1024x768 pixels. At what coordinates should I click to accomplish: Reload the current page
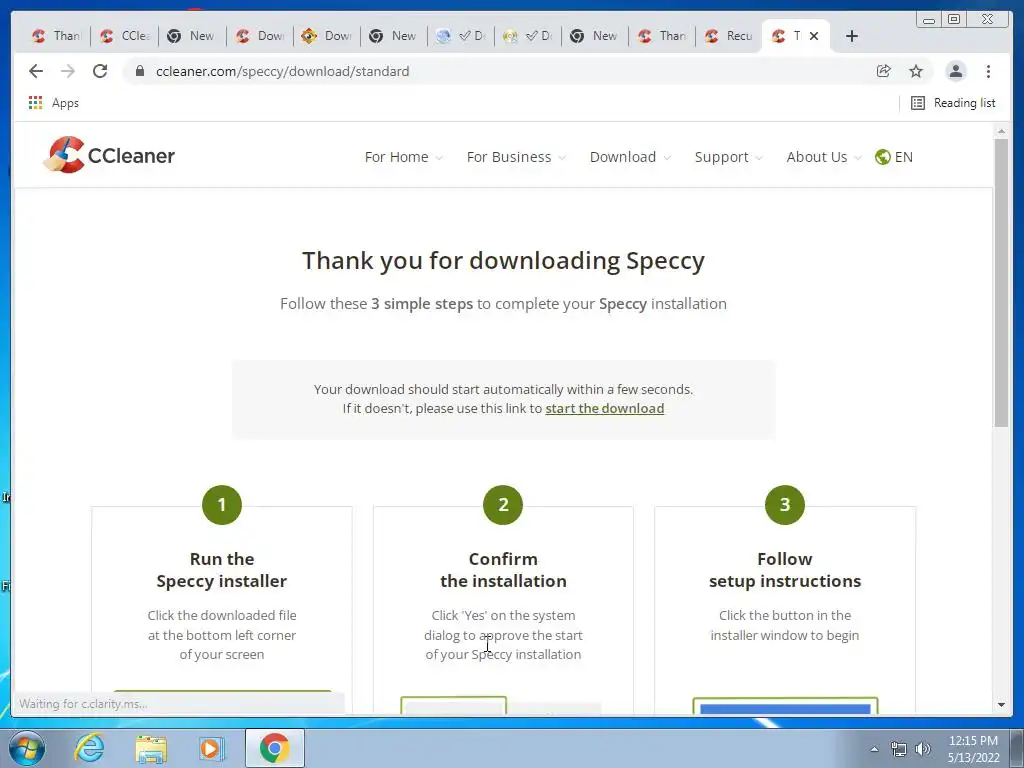tap(100, 71)
